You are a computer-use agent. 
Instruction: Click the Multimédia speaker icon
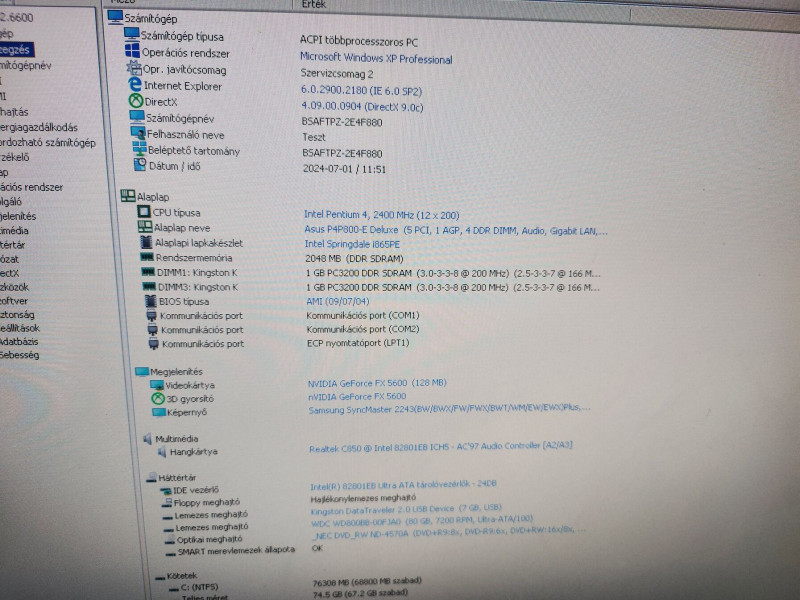coord(148,438)
